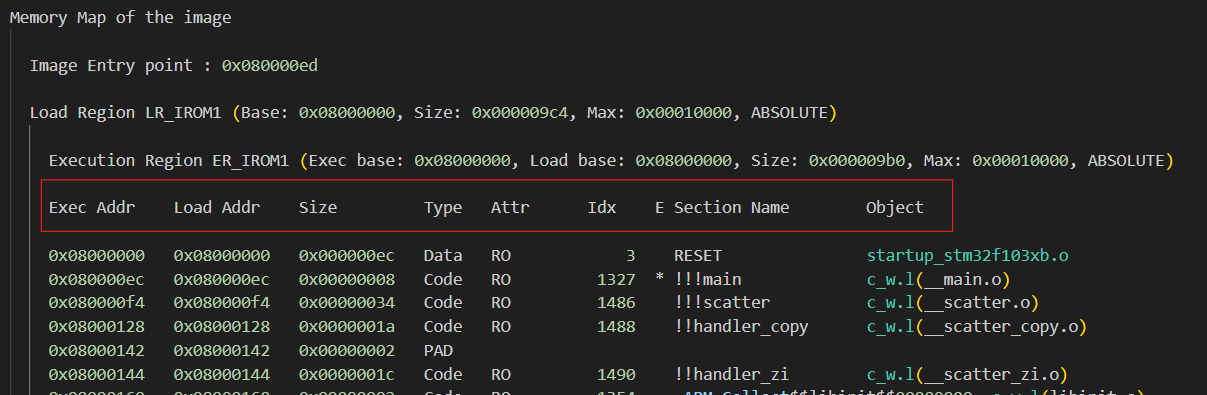1207x395 pixels.
Task: Click the 'Object' column header
Action: (x=895, y=208)
